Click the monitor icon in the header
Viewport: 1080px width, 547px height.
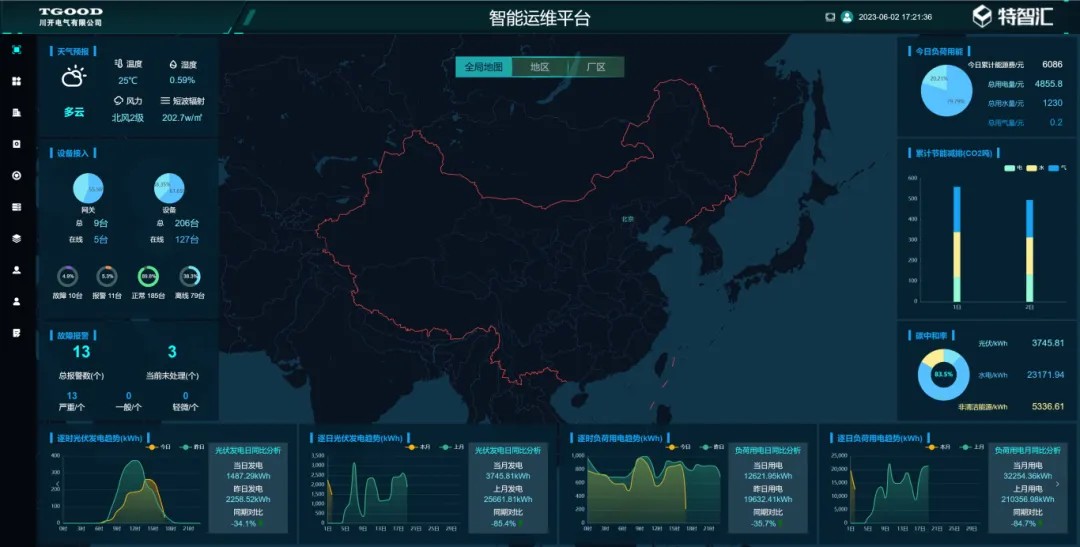pyautogui.click(x=830, y=17)
